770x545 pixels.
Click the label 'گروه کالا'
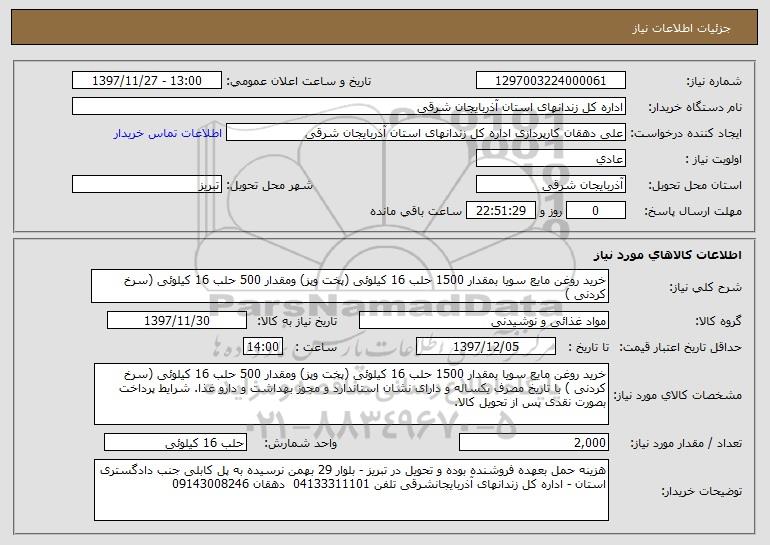(718, 321)
